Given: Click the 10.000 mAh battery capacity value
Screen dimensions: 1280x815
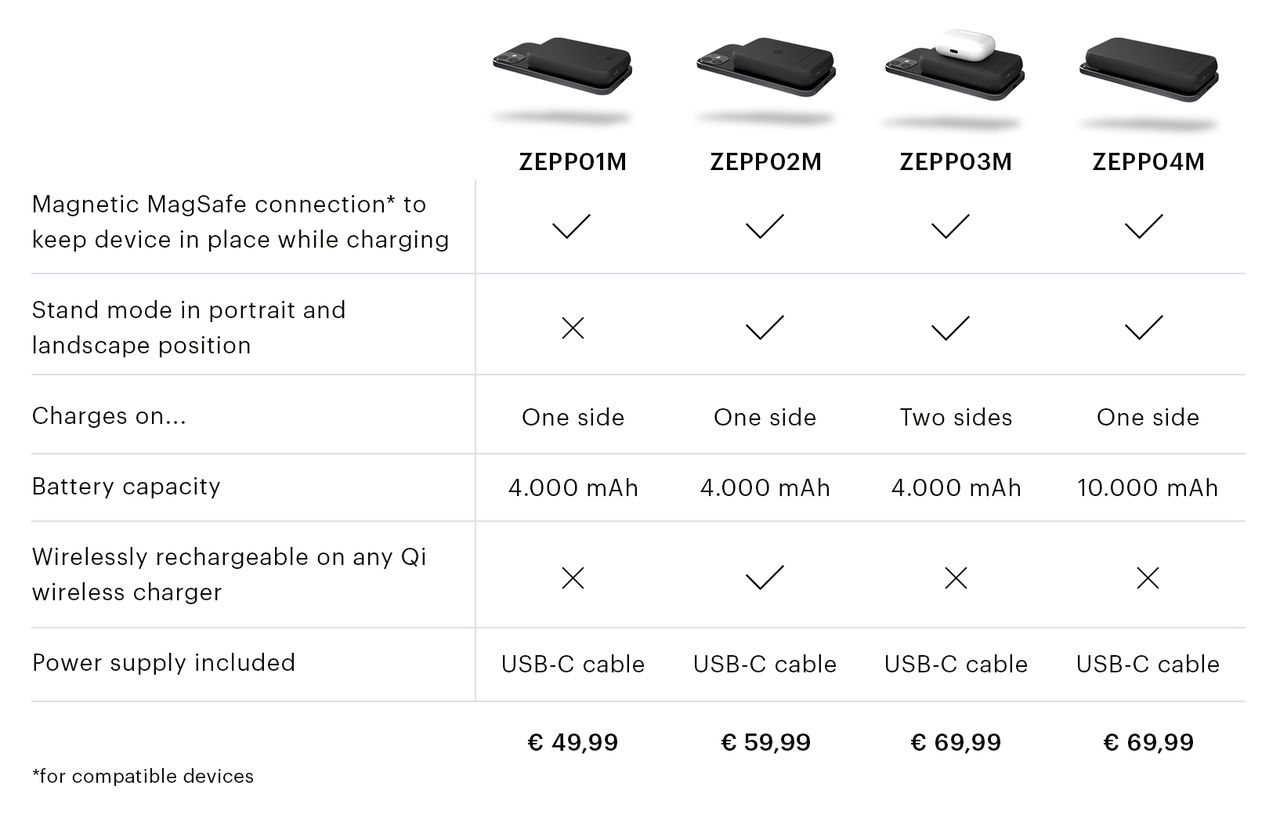Looking at the screenshot, I should (x=1148, y=488).
